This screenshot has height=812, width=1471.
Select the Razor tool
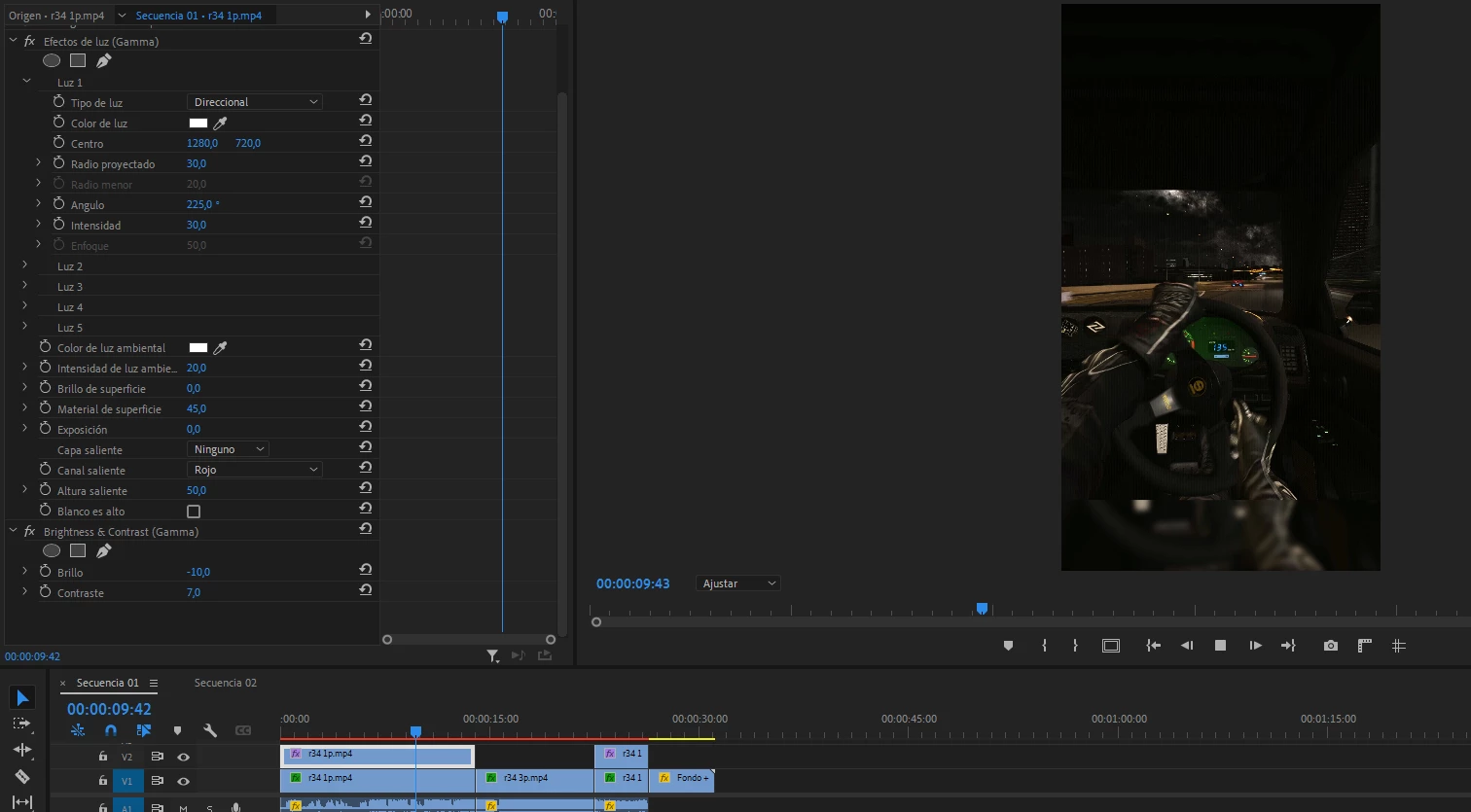pos(22,776)
